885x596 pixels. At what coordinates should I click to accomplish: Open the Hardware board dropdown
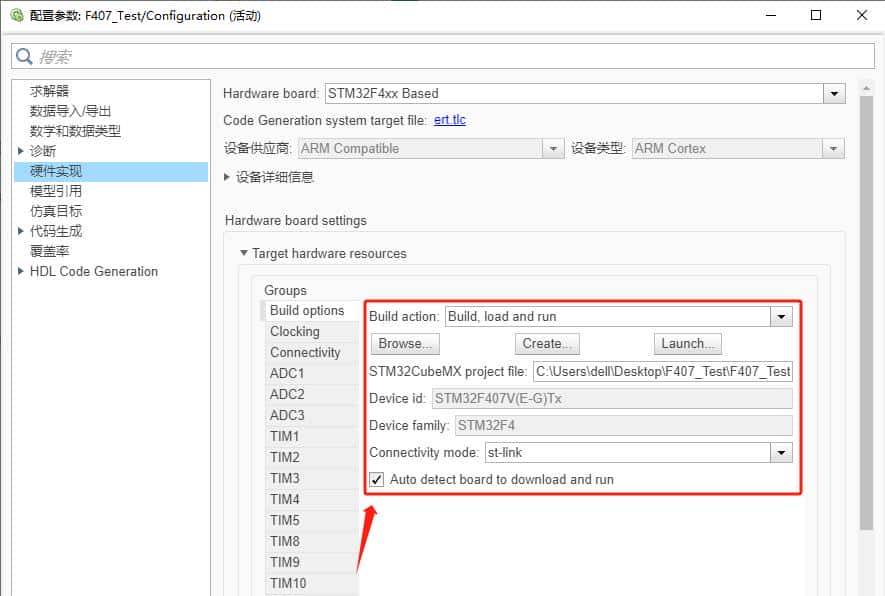pyautogui.click(x=835, y=93)
